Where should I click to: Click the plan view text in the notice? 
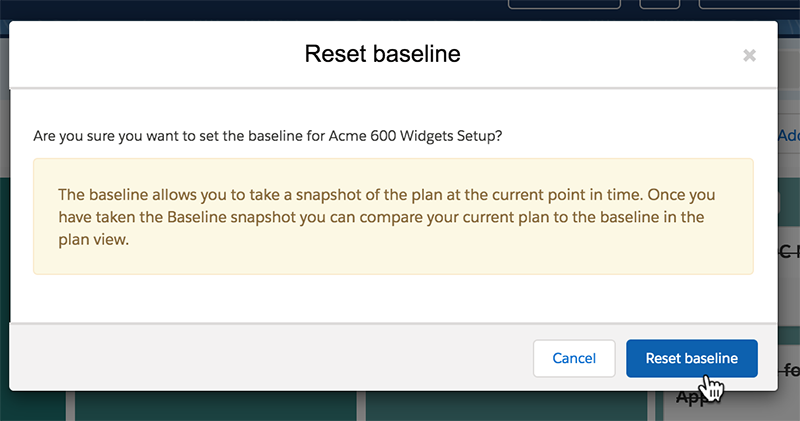click(x=93, y=239)
